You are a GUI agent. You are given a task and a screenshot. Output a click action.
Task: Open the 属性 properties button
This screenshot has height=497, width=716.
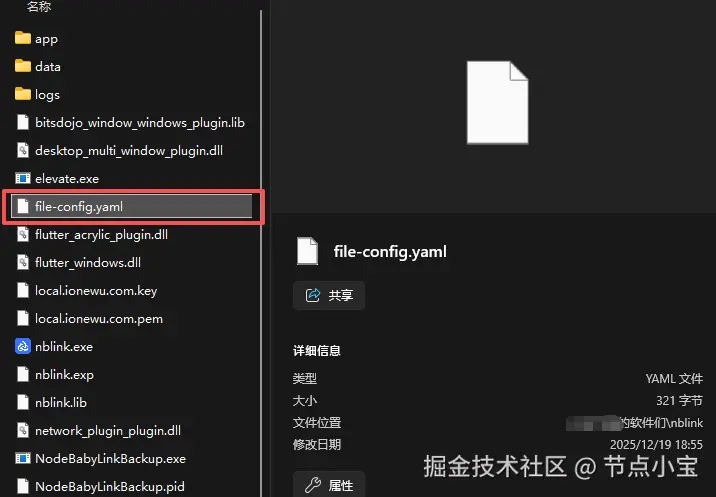(329, 484)
